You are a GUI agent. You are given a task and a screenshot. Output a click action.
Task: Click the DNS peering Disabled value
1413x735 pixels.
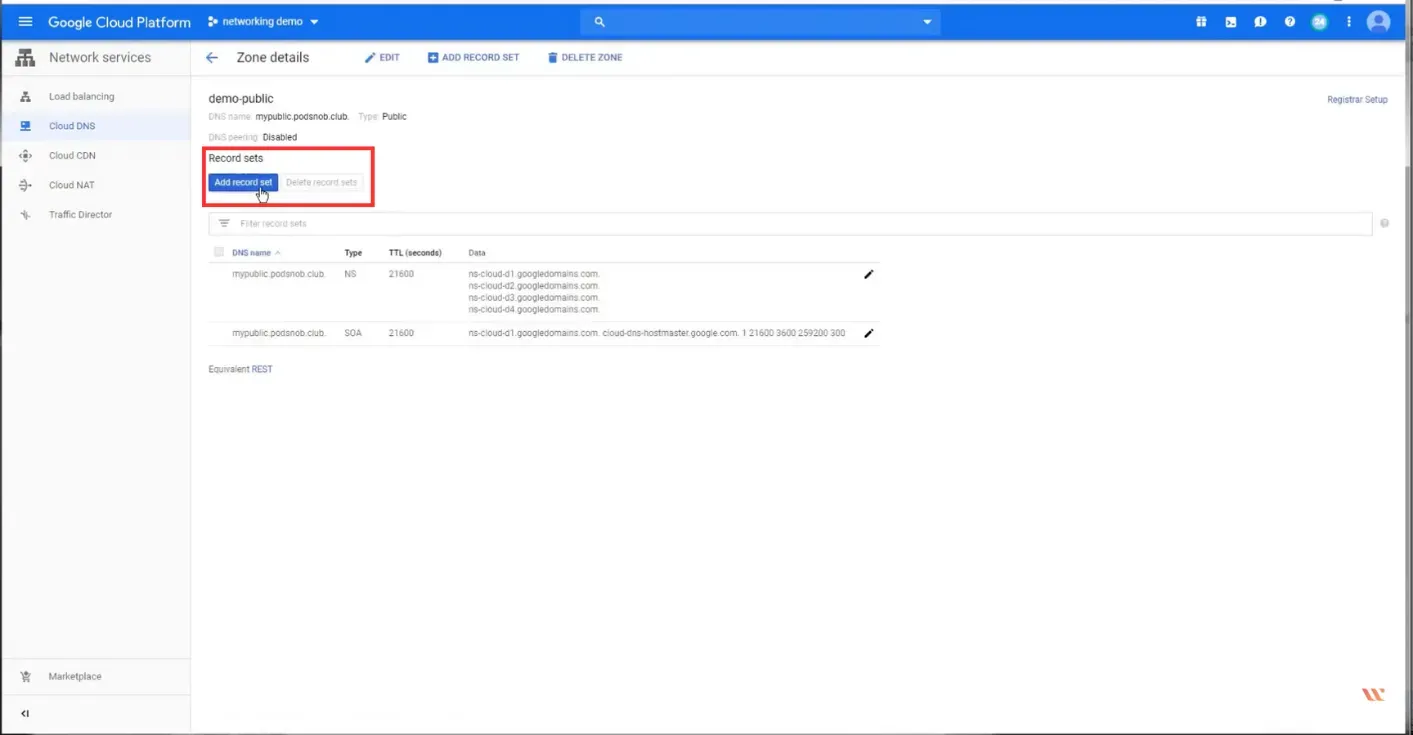click(x=280, y=138)
